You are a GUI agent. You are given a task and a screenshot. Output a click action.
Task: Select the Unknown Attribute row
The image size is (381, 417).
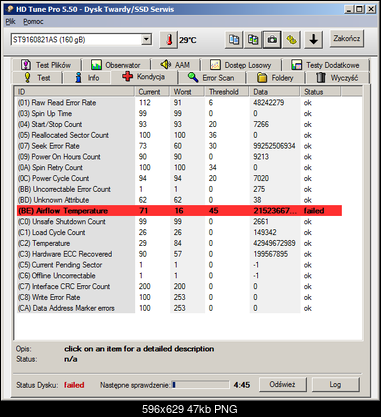pos(179,200)
